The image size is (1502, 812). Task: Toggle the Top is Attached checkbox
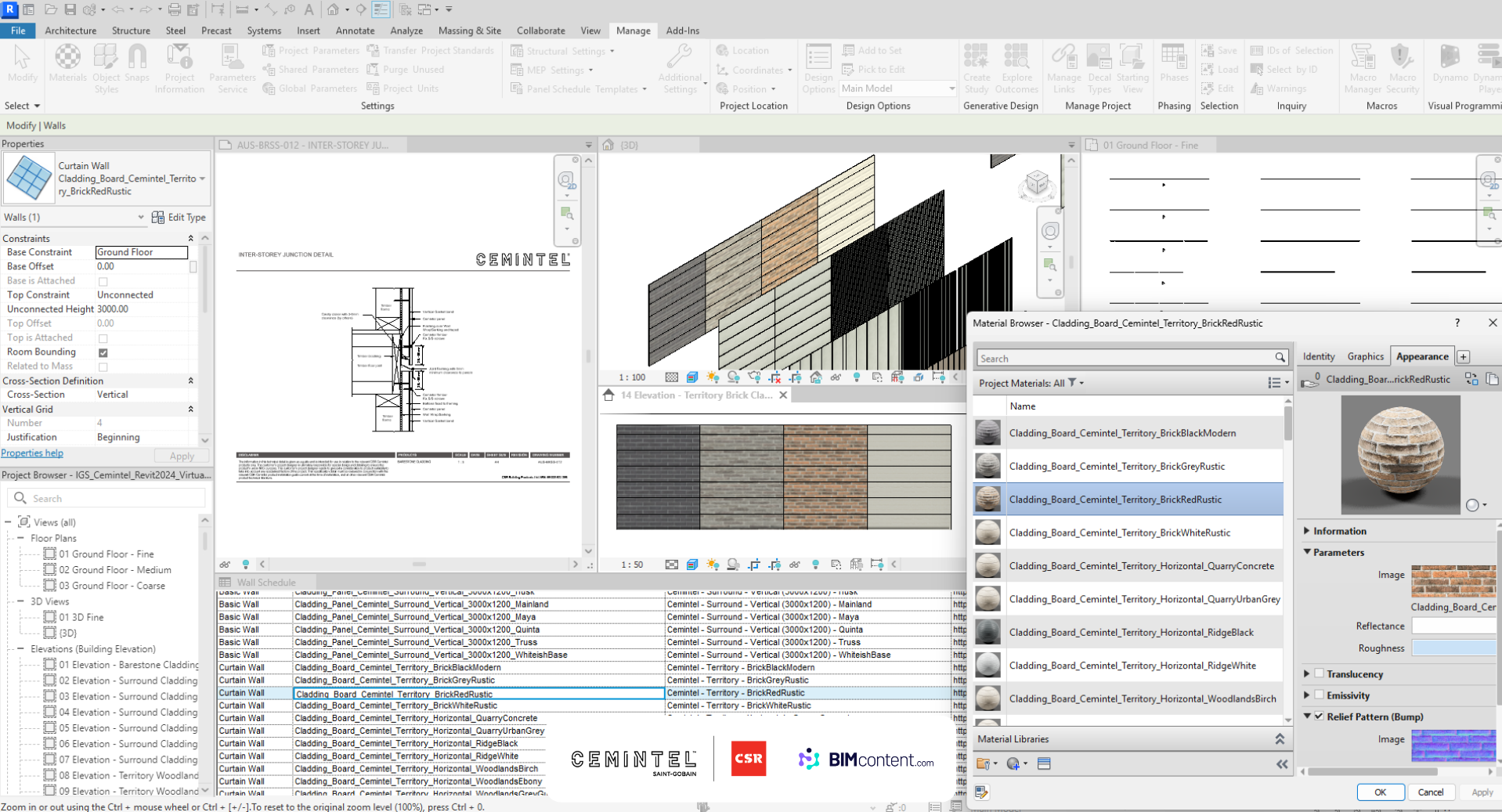point(103,337)
